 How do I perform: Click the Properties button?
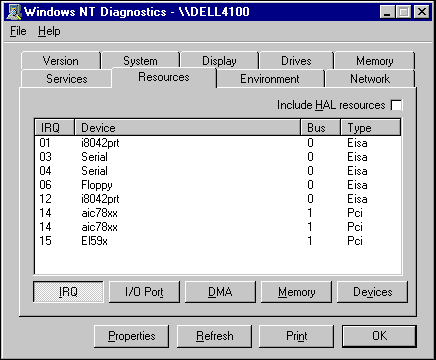pyautogui.click(x=132, y=336)
